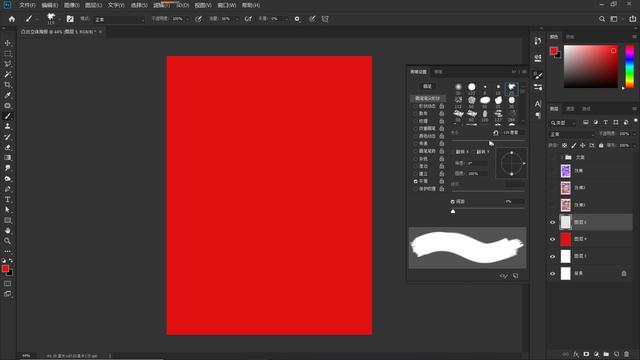Screen dimensions: 640x360
Task: Select the Magic Wand tool
Action: [7, 74]
